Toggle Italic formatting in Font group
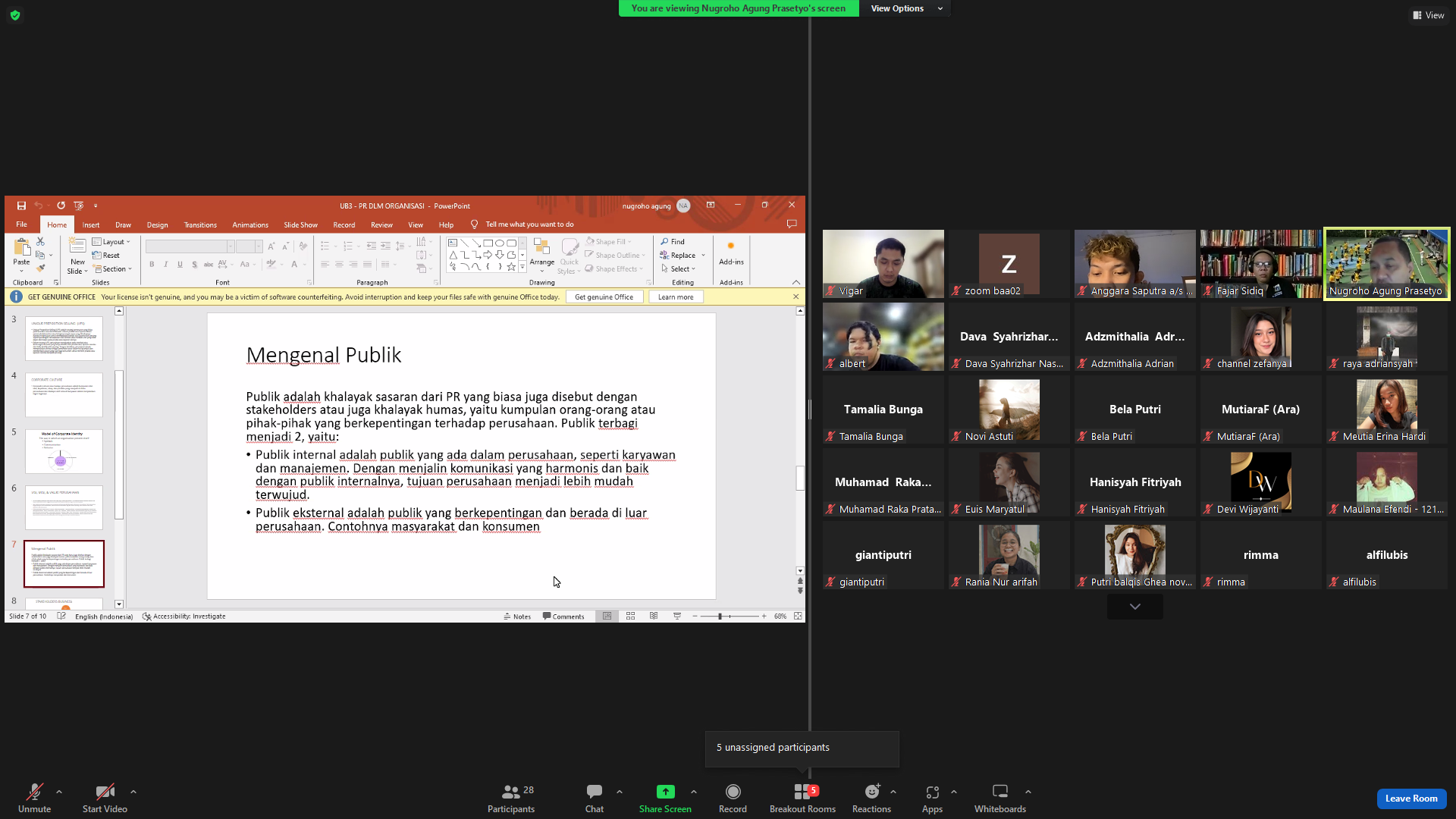 click(x=165, y=265)
